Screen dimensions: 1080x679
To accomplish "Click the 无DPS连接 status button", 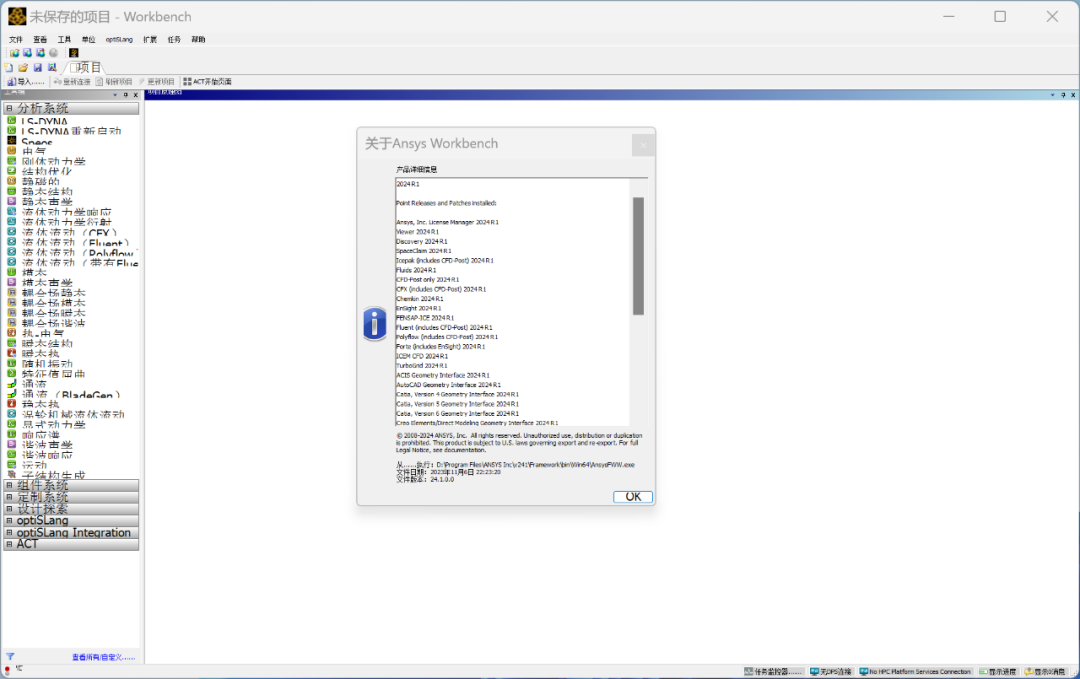I will click(x=831, y=671).
